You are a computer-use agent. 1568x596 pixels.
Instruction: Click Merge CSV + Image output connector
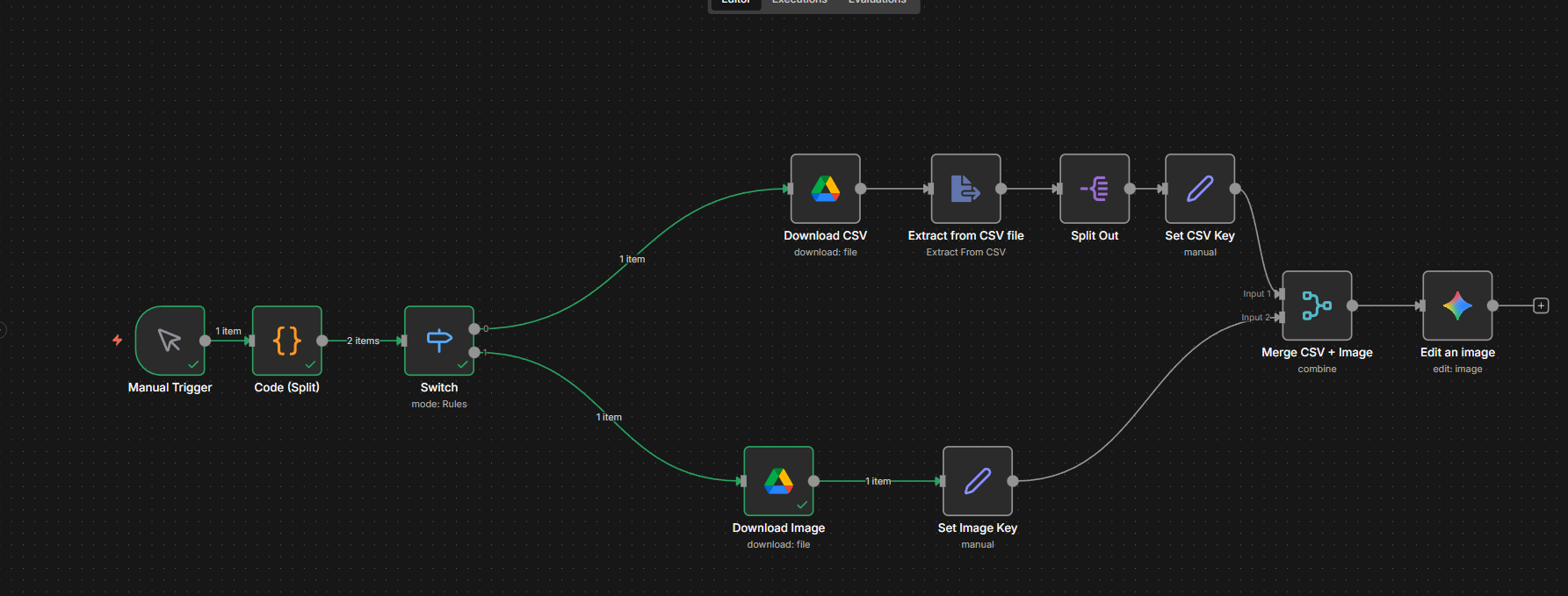click(1353, 305)
